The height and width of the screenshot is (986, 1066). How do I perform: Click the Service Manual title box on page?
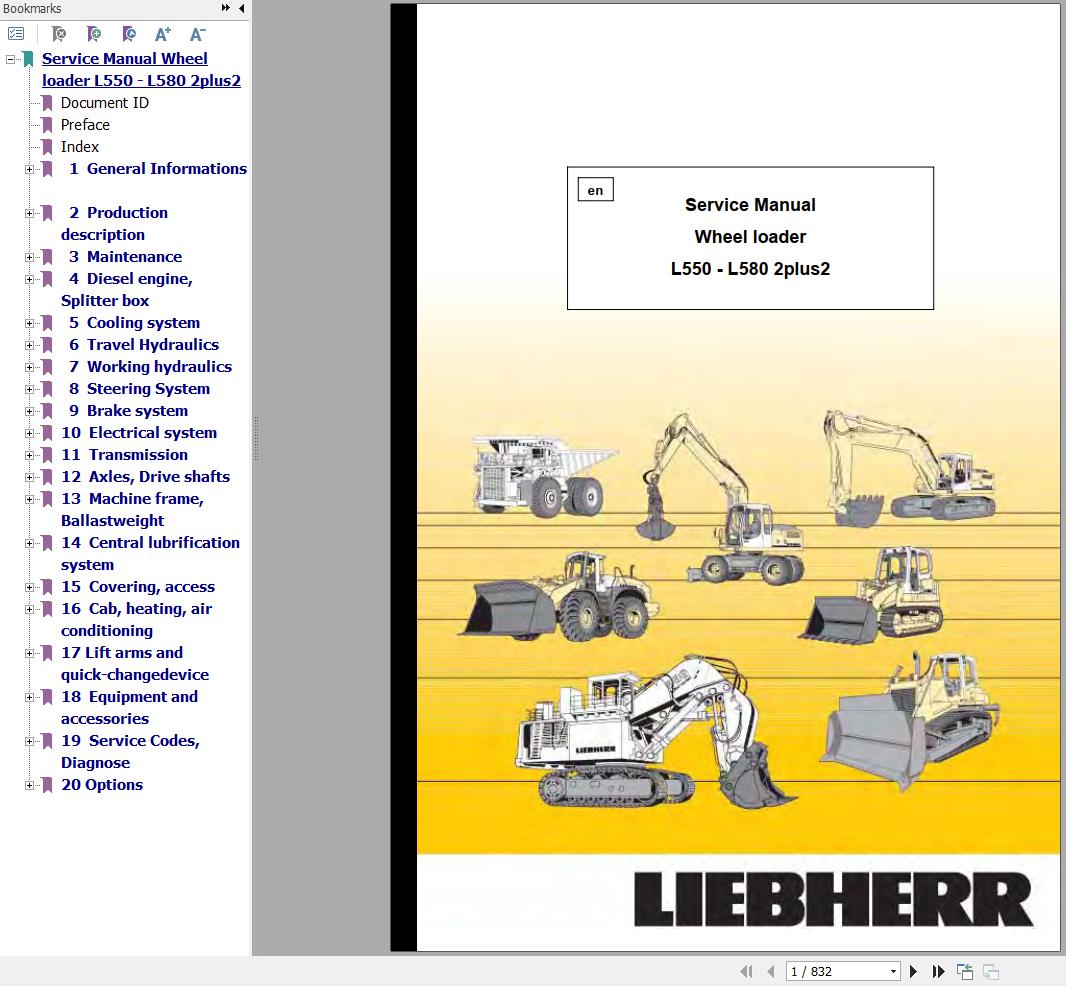[750, 238]
